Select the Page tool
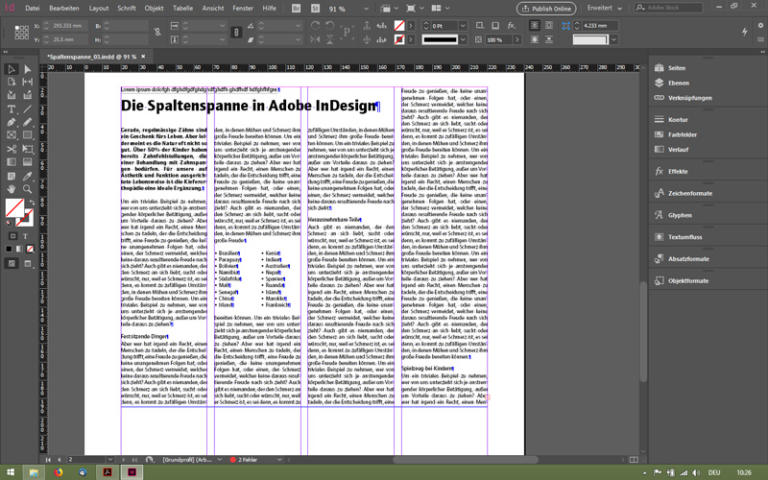 pyautogui.click(x=11, y=82)
